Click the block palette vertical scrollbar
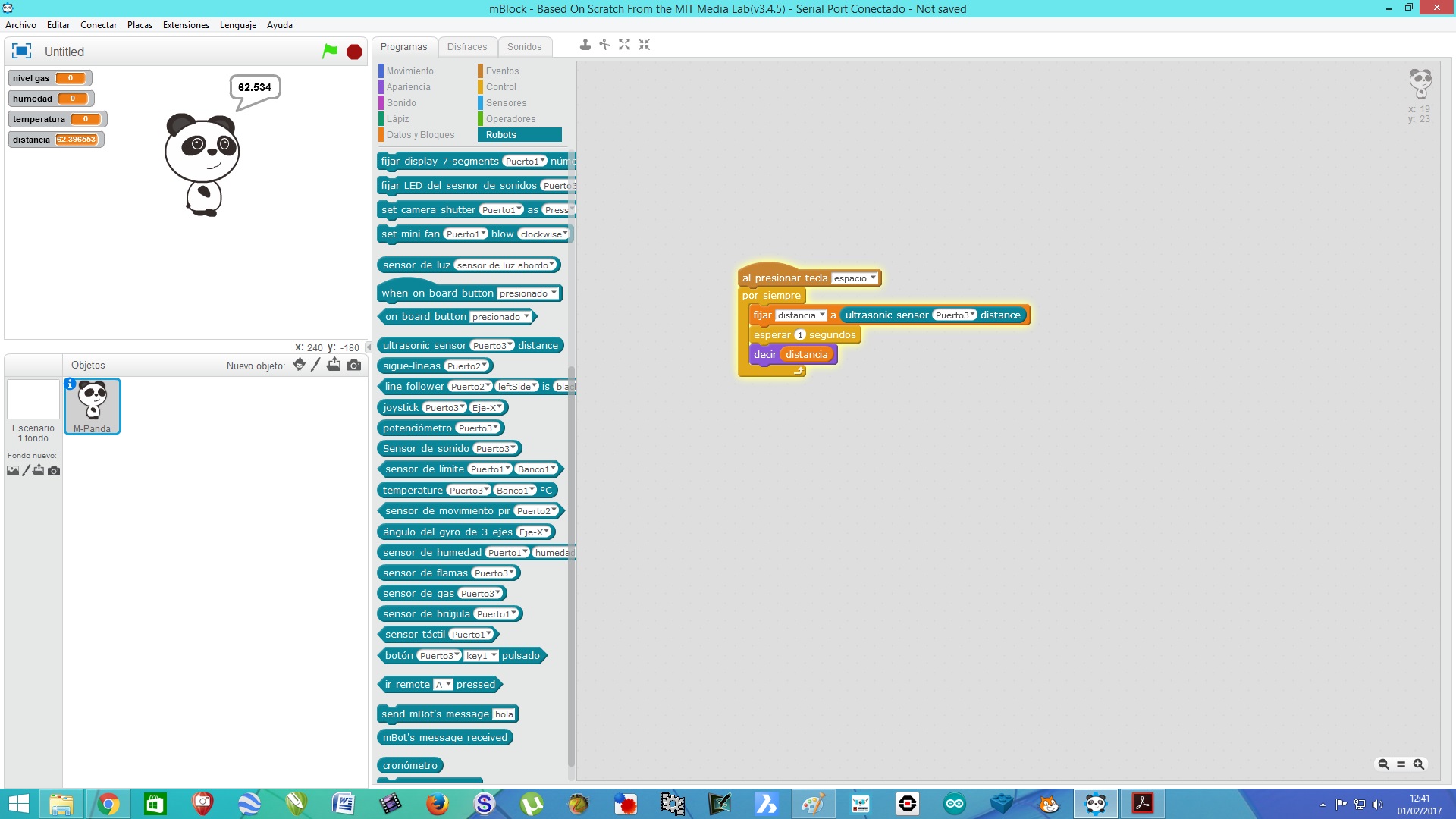 [x=571, y=565]
